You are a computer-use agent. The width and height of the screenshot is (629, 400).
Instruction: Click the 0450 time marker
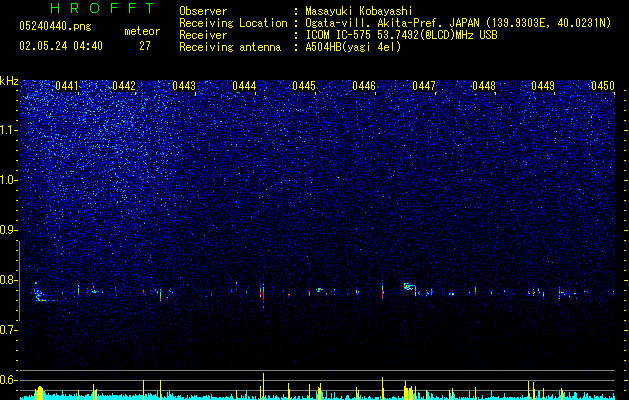pyautogui.click(x=603, y=86)
